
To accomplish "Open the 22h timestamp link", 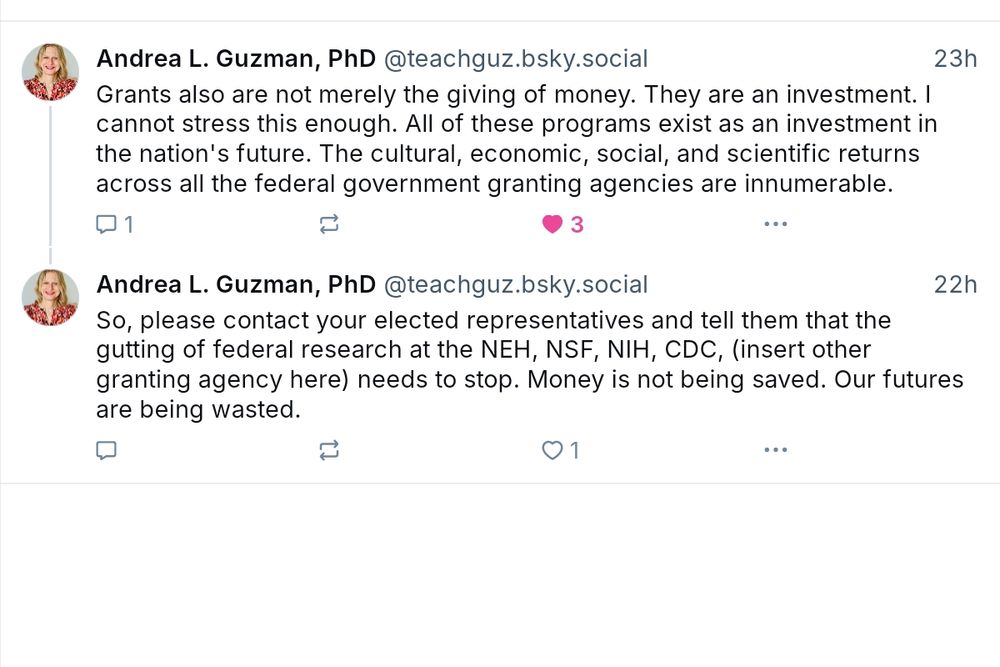I will pos(955,285).
